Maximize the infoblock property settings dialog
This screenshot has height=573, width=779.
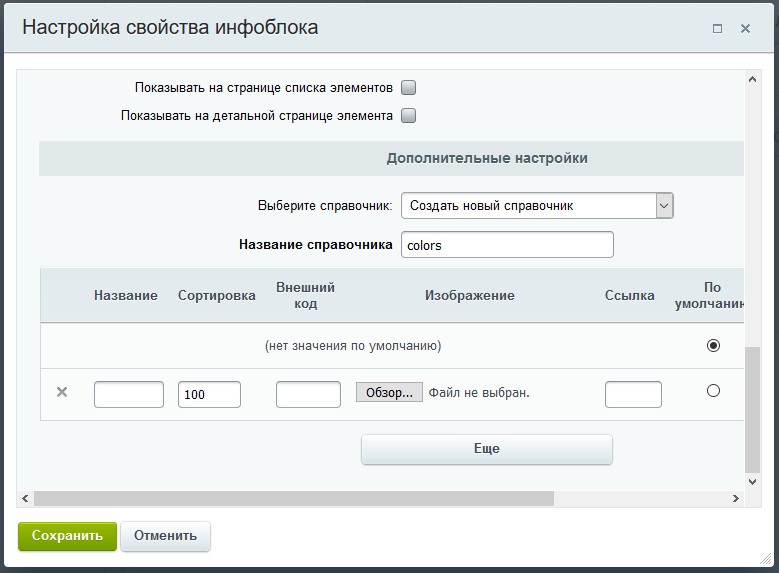coord(717,28)
